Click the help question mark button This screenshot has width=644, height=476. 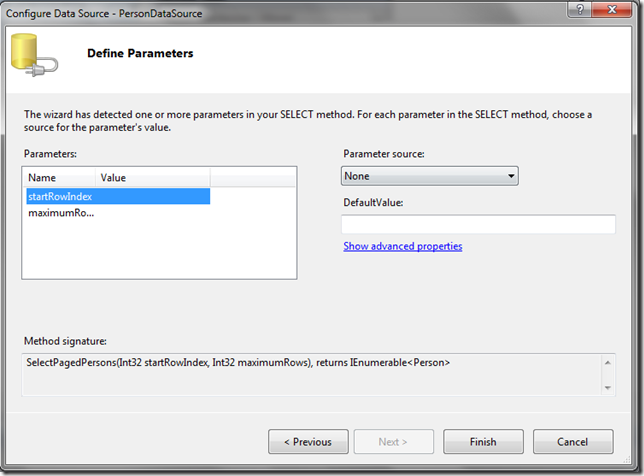pos(580,9)
